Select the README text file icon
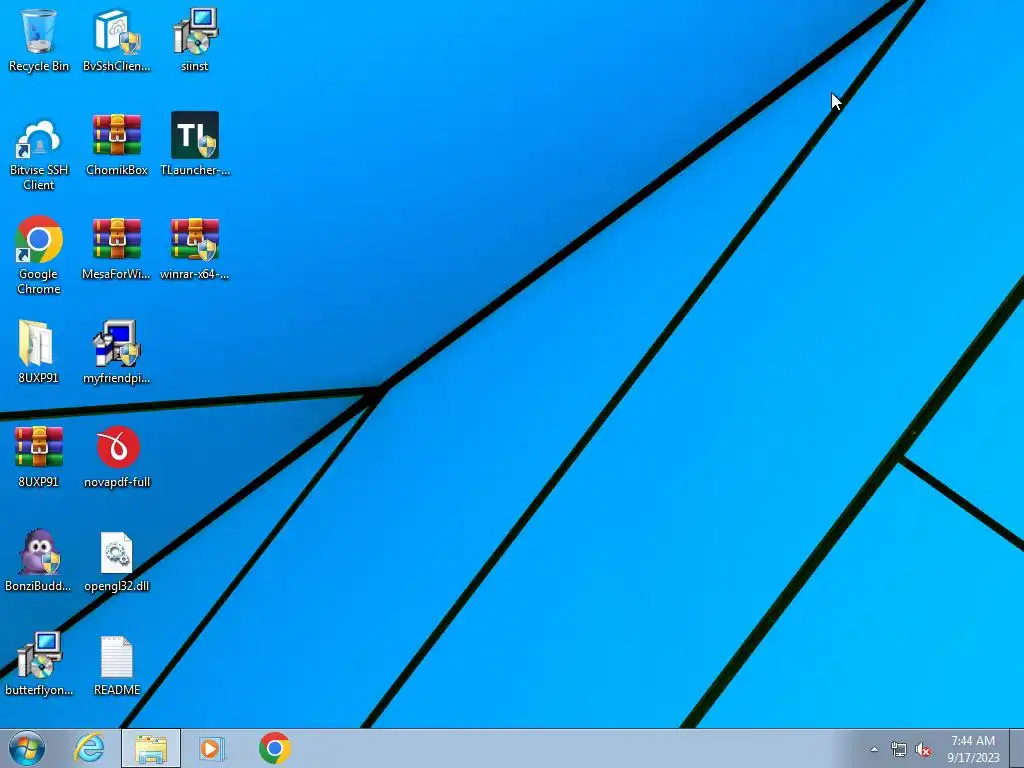This screenshot has width=1024, height=768. point(117,664)
